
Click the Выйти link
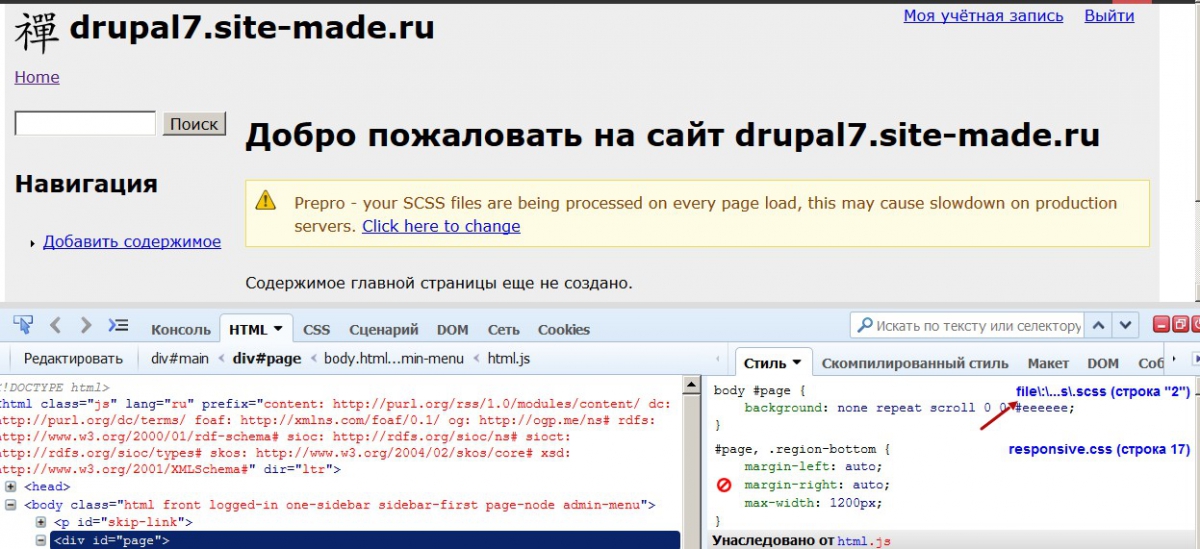point(1109,15)
